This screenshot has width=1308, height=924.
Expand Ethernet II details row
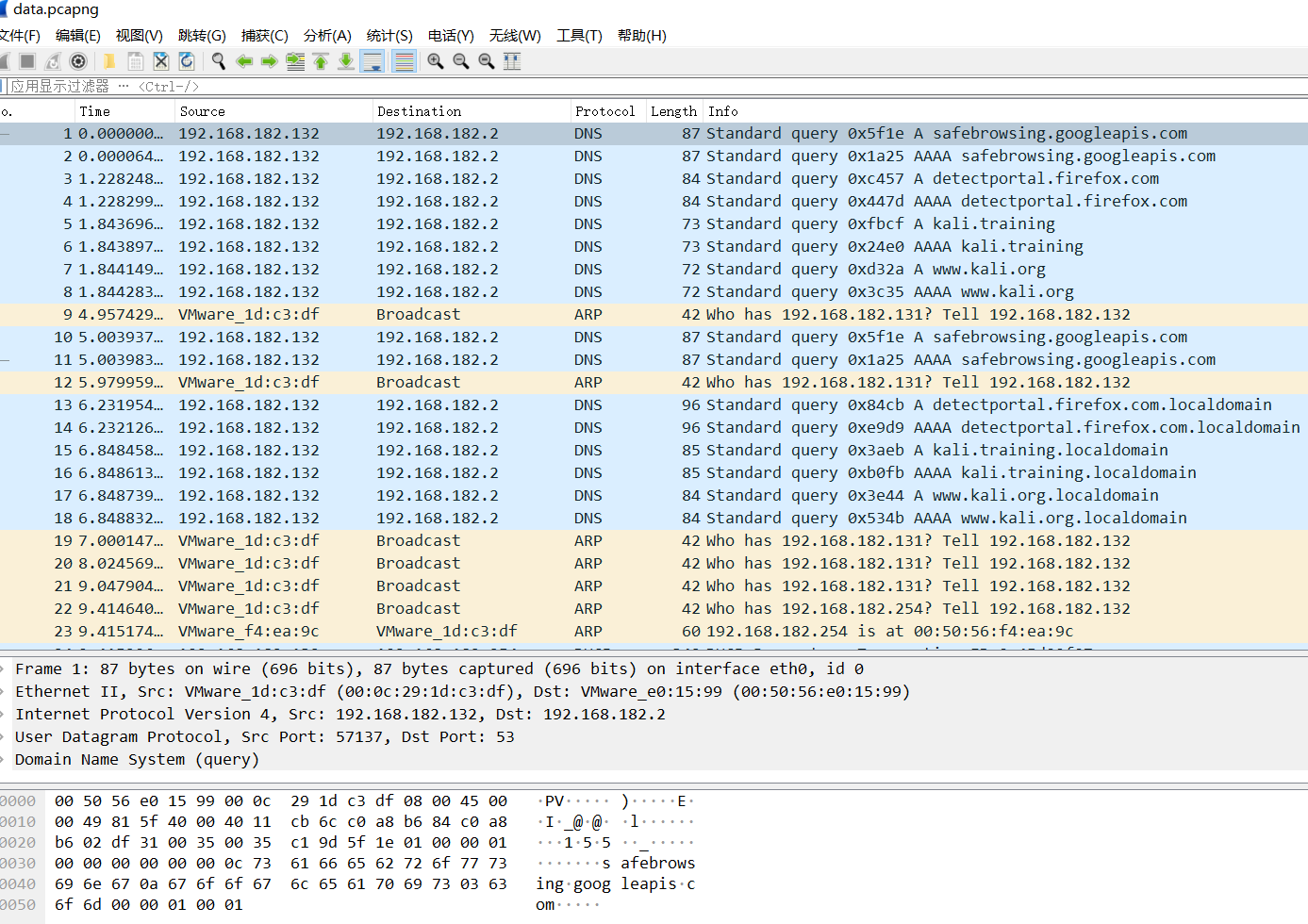point(654,692)
